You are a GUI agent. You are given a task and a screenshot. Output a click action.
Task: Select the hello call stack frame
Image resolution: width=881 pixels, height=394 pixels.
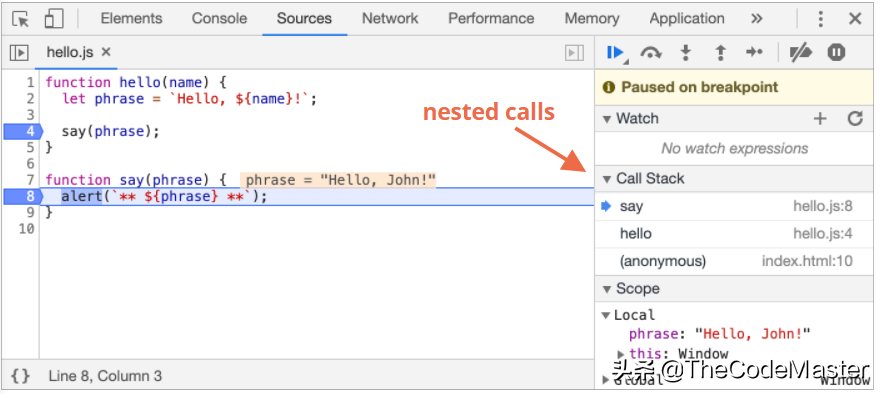pyautogui.click(x=734, y=234)
